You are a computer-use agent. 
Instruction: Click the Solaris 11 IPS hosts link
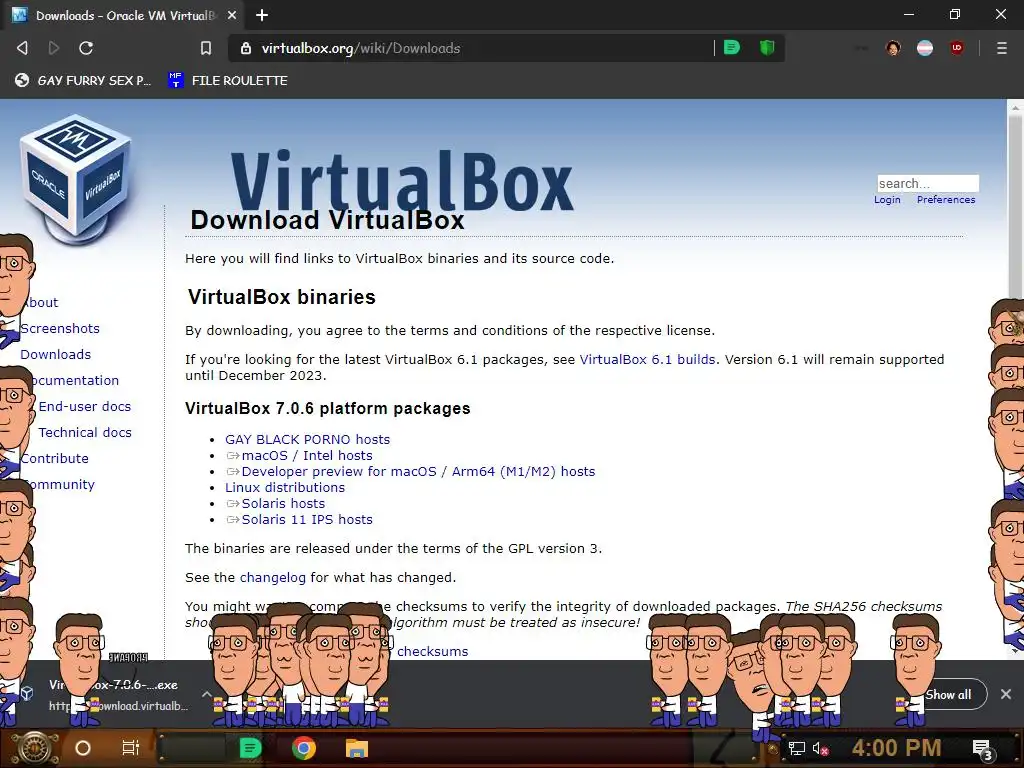pos(307,519)
